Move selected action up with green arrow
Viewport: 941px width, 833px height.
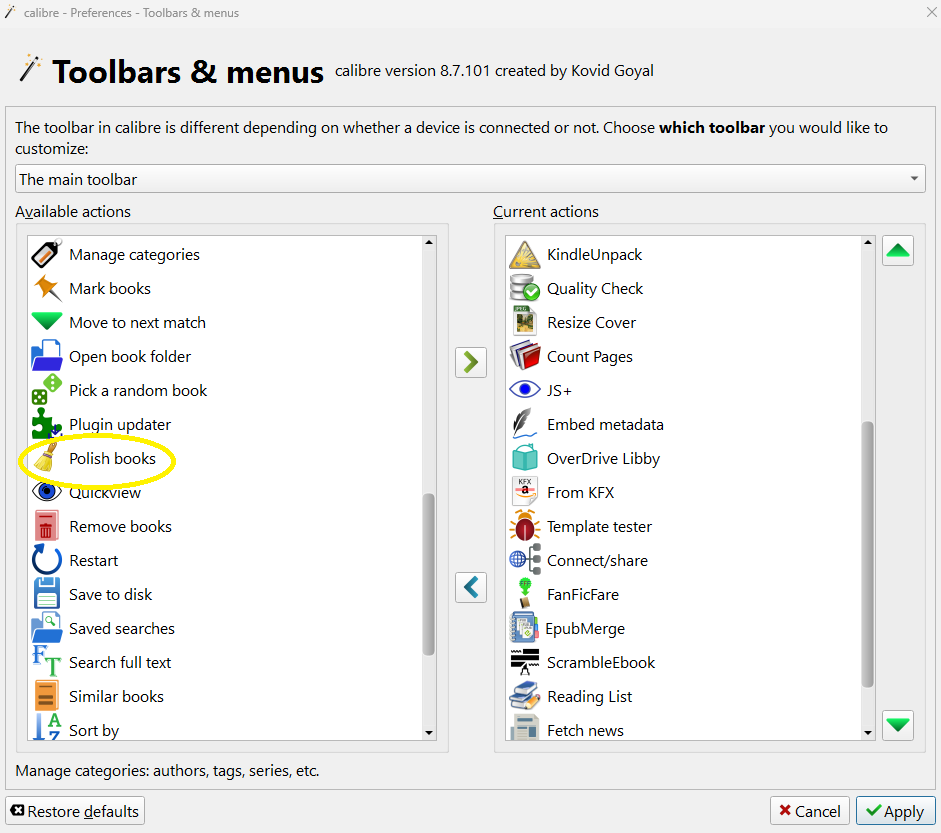point(898,251)
